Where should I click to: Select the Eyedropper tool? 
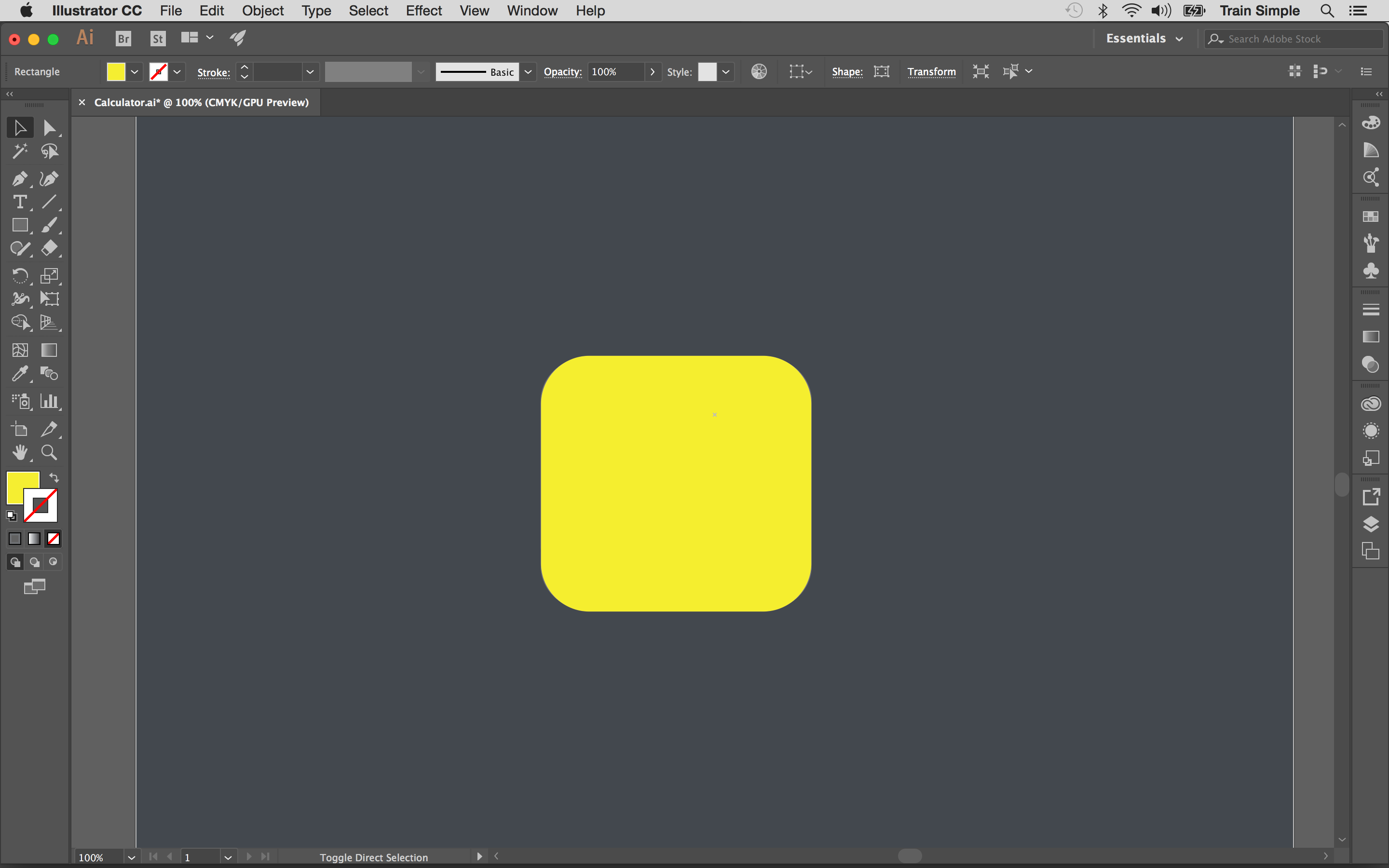coord(20,374)
